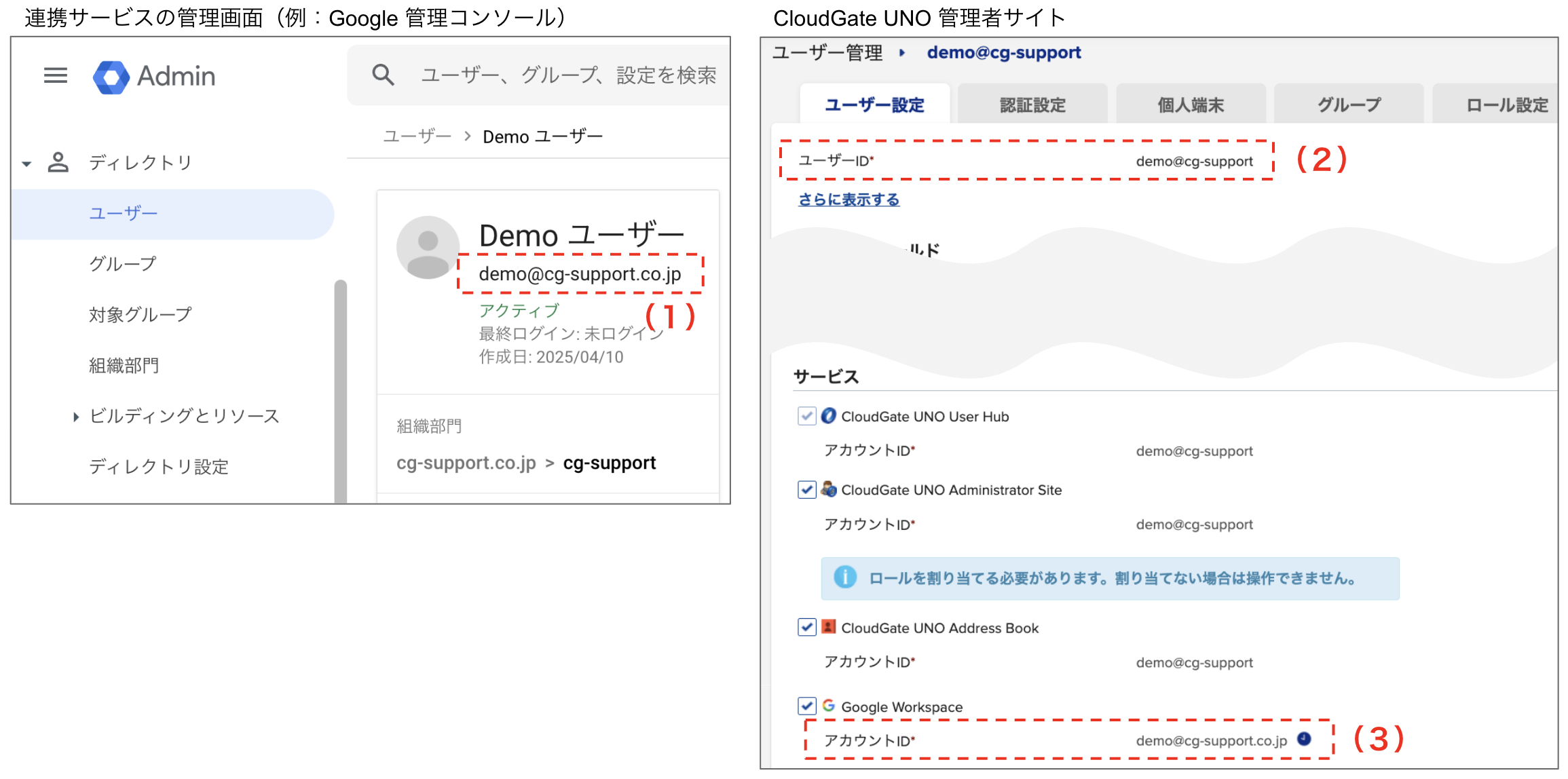Click the ディレクトリ label in the sidebar
This screenshot has height=779, width=1568.
coord(141,162)
